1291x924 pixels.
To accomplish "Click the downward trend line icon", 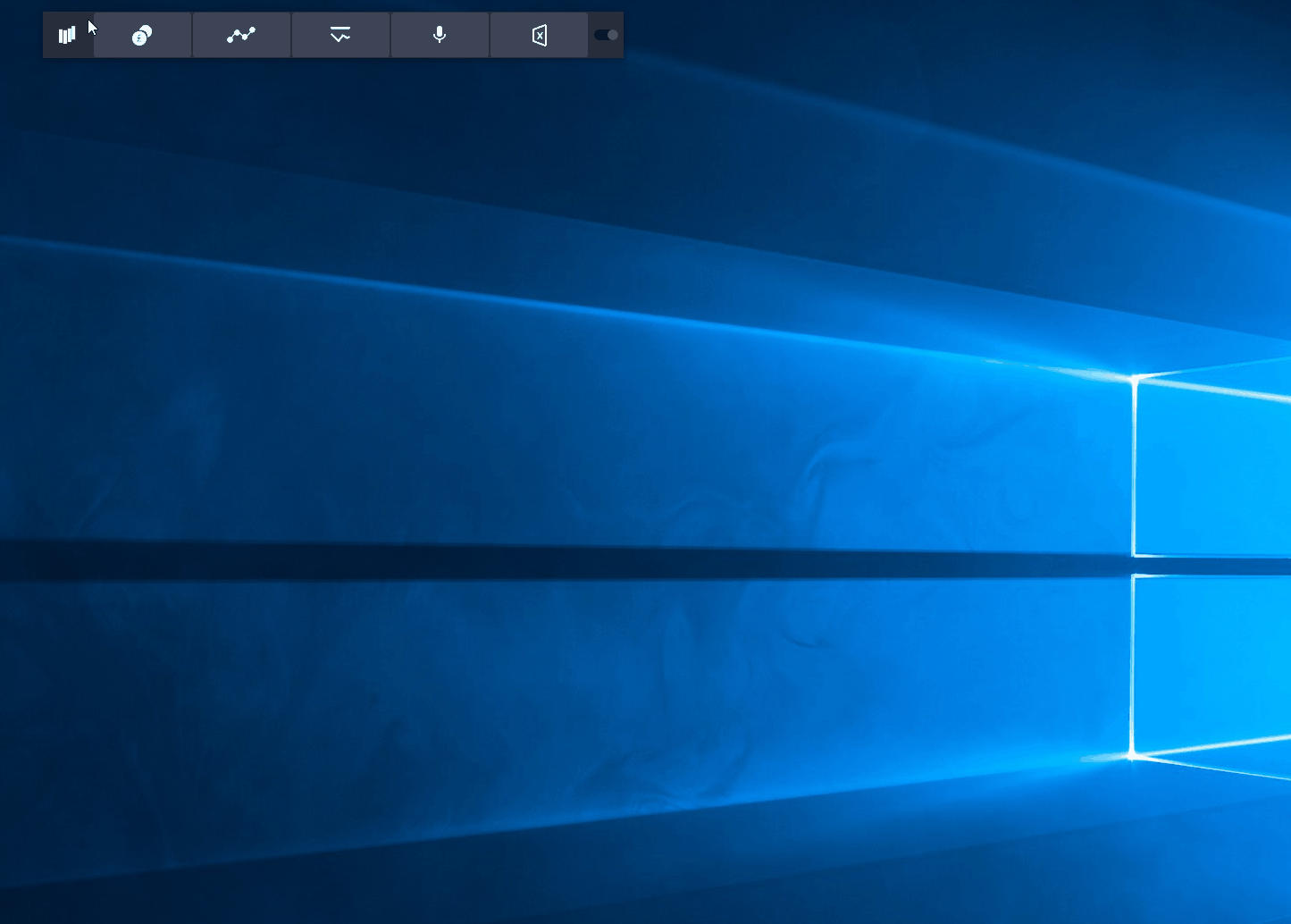I will click(340, 36).
